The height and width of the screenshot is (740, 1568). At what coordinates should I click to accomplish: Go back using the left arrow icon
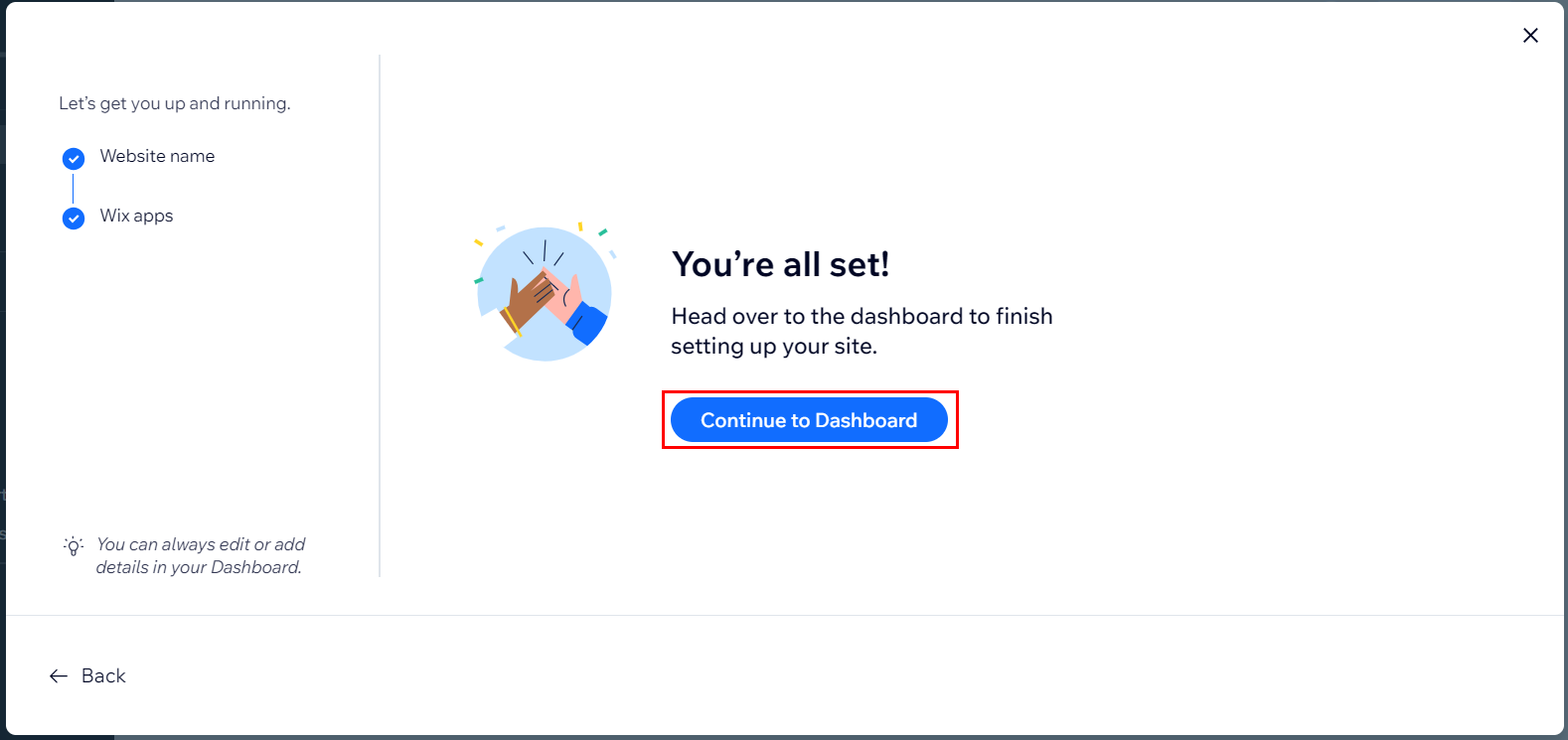[x=59, y=676]
